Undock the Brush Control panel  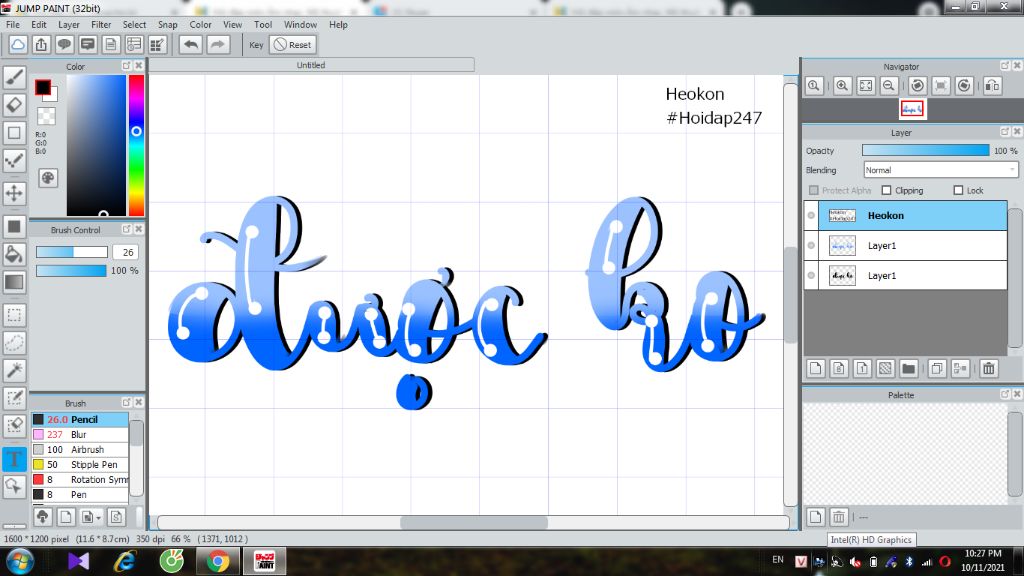click(126, 229)
